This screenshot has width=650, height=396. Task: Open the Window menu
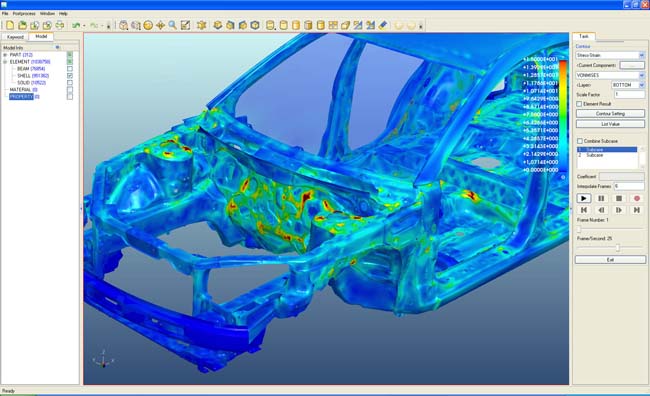pyautogui.click(x=47, y=14)
